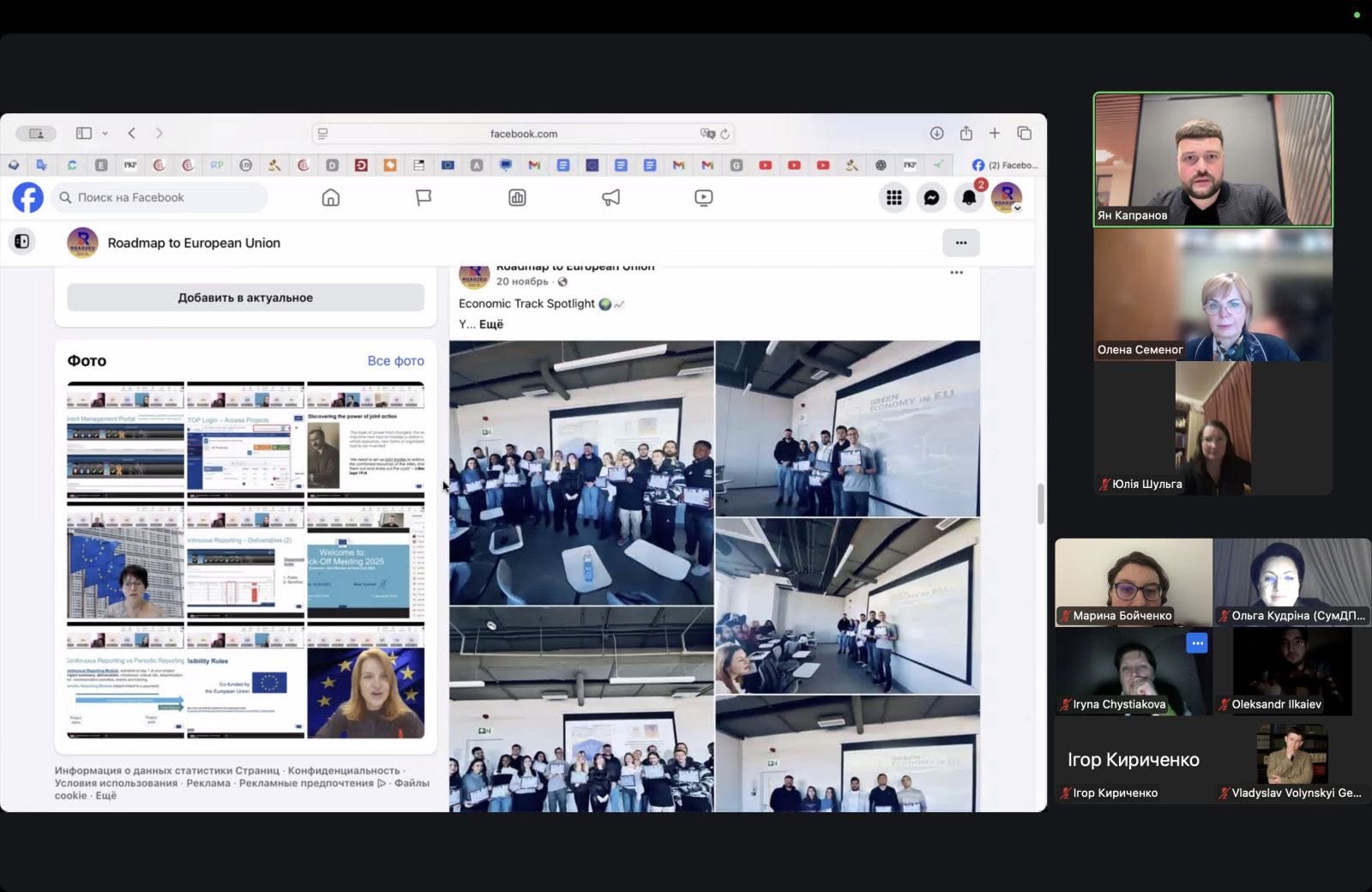Click Условия использования footer link
This screenshot has width=1372, height=892.
(116, 783)
